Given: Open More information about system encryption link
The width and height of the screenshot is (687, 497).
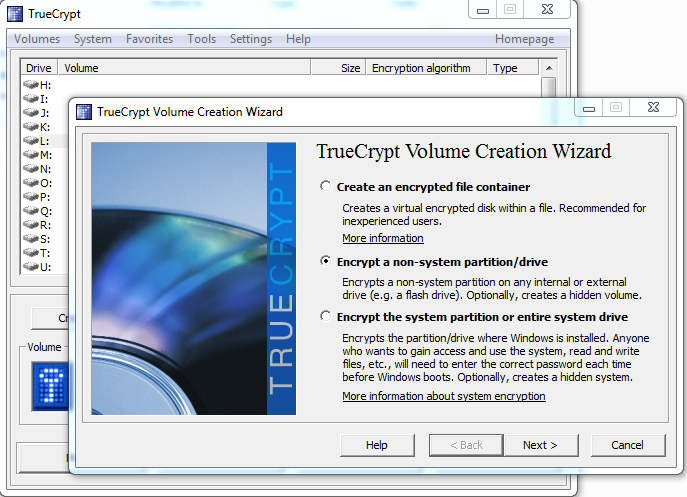Looking at the screenshot, I should [444, 396].
